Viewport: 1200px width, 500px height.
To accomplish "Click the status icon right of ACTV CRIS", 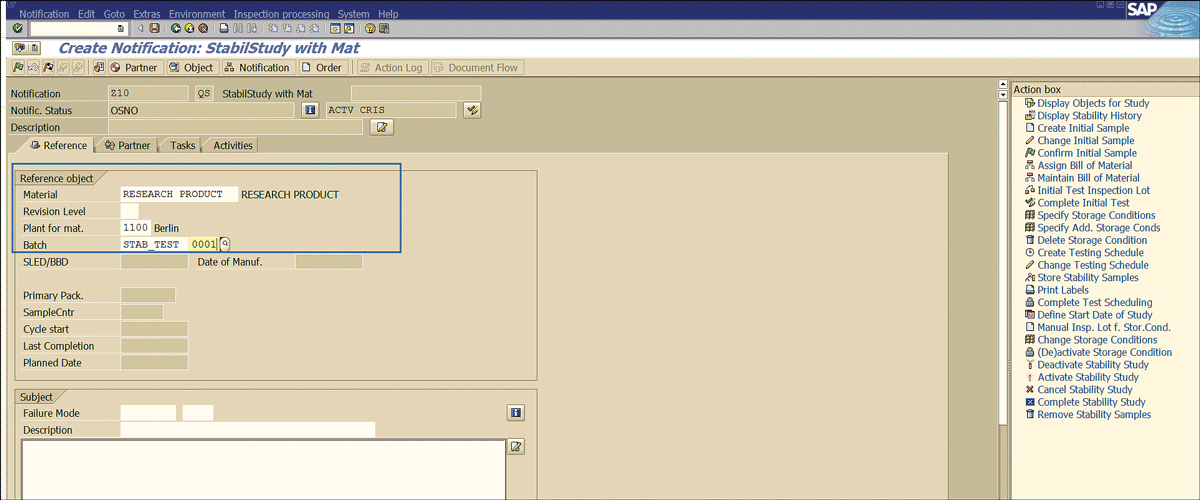I will click(x=473, y=110).
